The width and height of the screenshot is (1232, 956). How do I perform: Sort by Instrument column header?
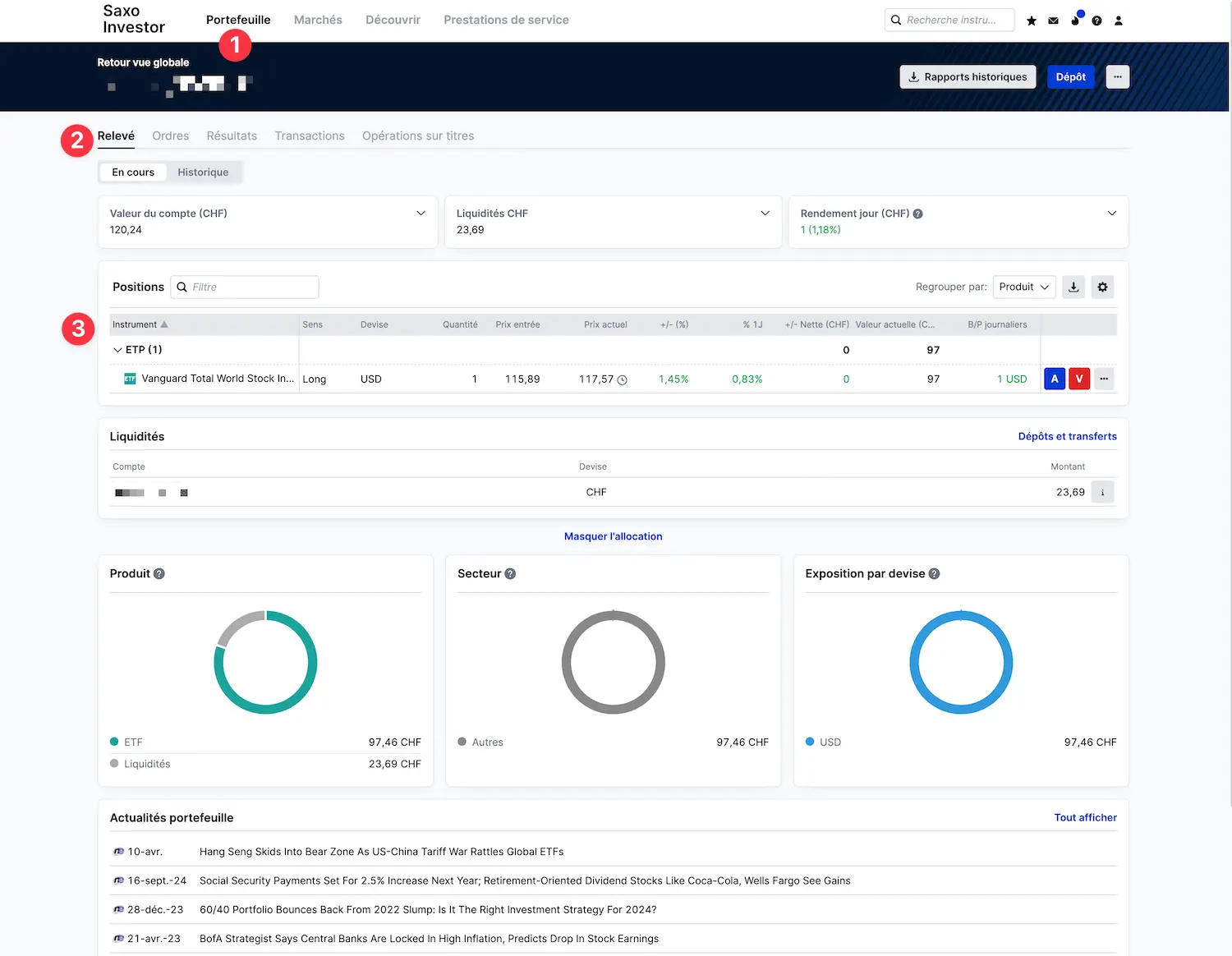click(136, 324)
